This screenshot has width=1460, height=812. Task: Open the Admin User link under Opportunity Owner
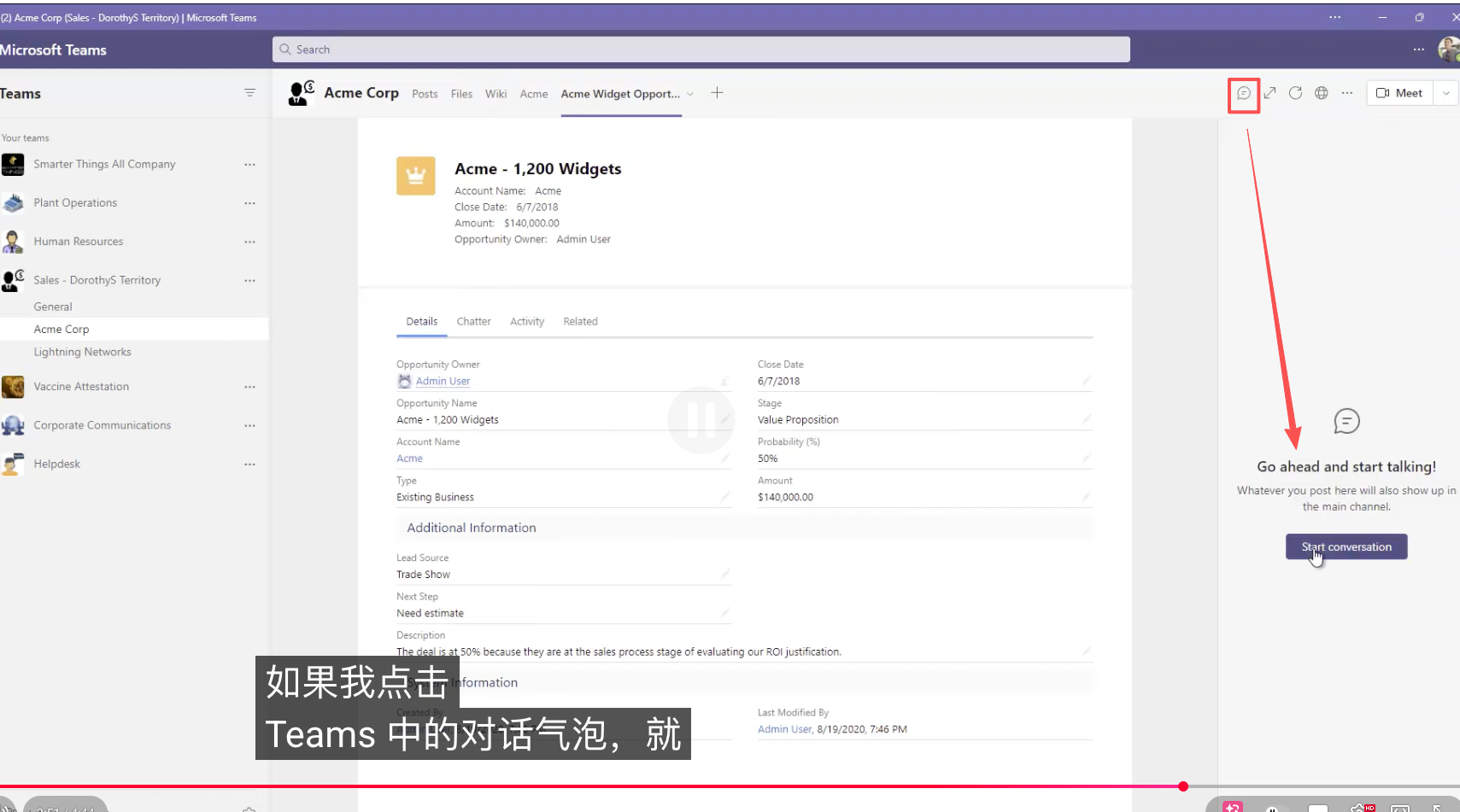(443, 382)
